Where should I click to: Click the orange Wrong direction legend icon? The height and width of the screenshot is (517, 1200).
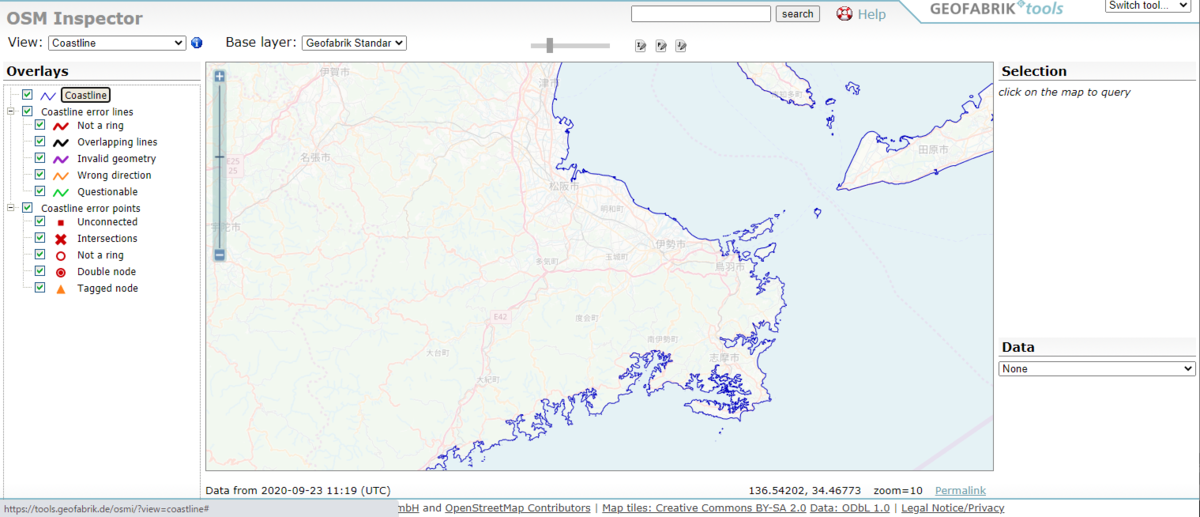(61, 175)
